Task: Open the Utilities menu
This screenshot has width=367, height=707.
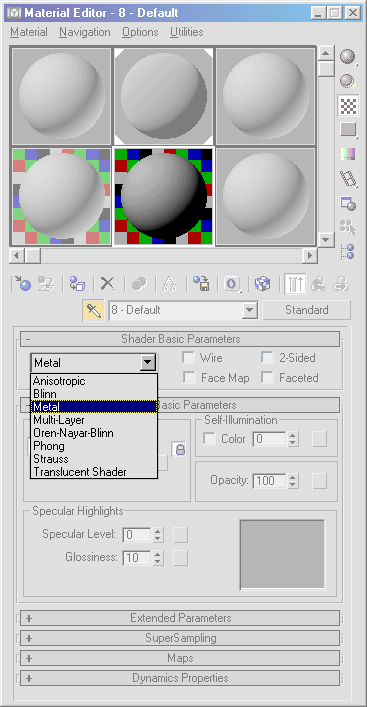Action: 187,32
